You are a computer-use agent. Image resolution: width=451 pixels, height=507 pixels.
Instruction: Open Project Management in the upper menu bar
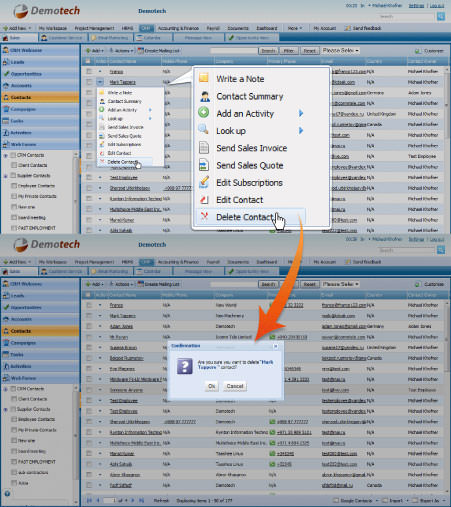pos(94,28)
